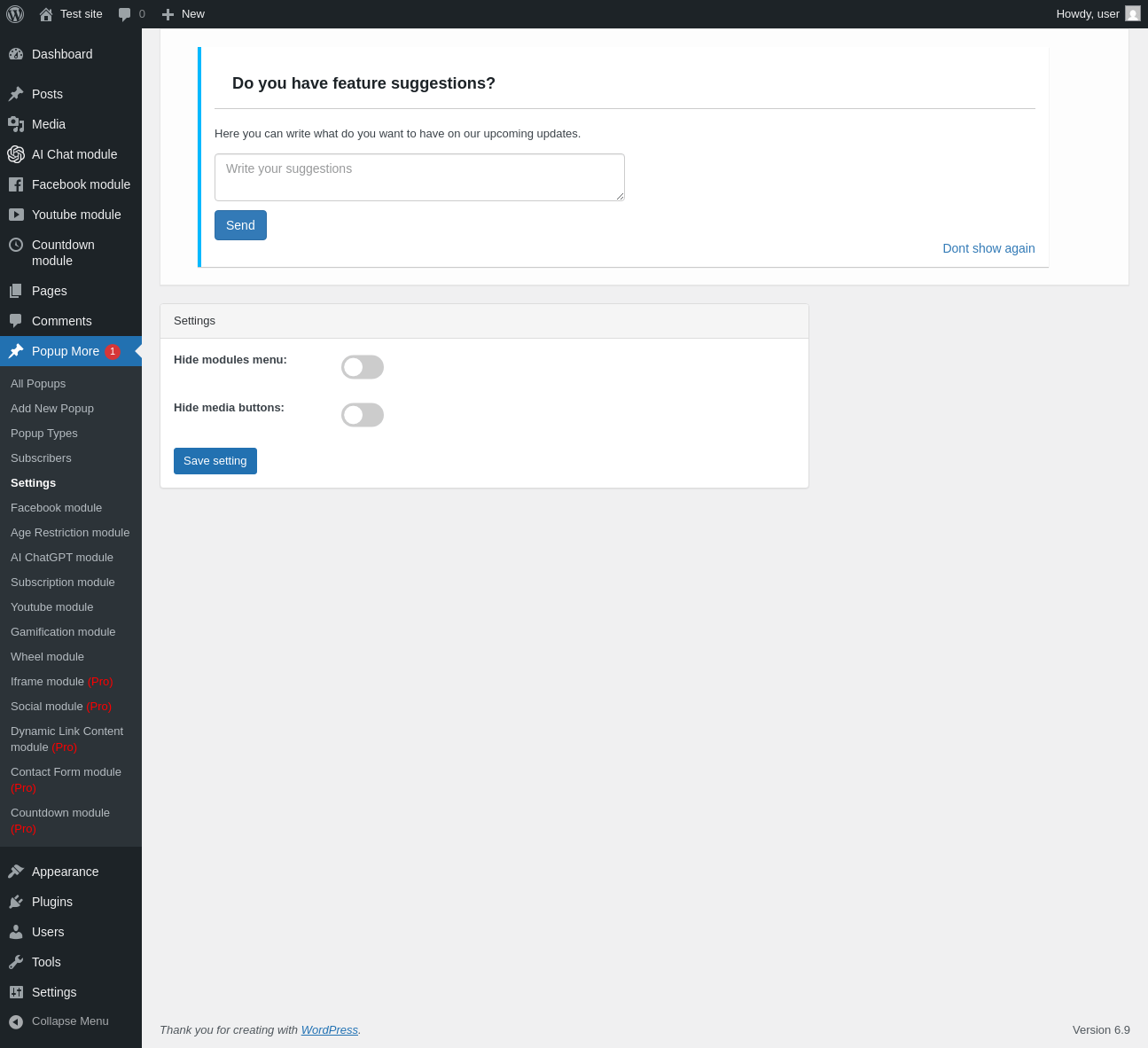Click the Appearance paintbrush icon
Viewport: 1148px width, 1048px height.
coord(16,872)
